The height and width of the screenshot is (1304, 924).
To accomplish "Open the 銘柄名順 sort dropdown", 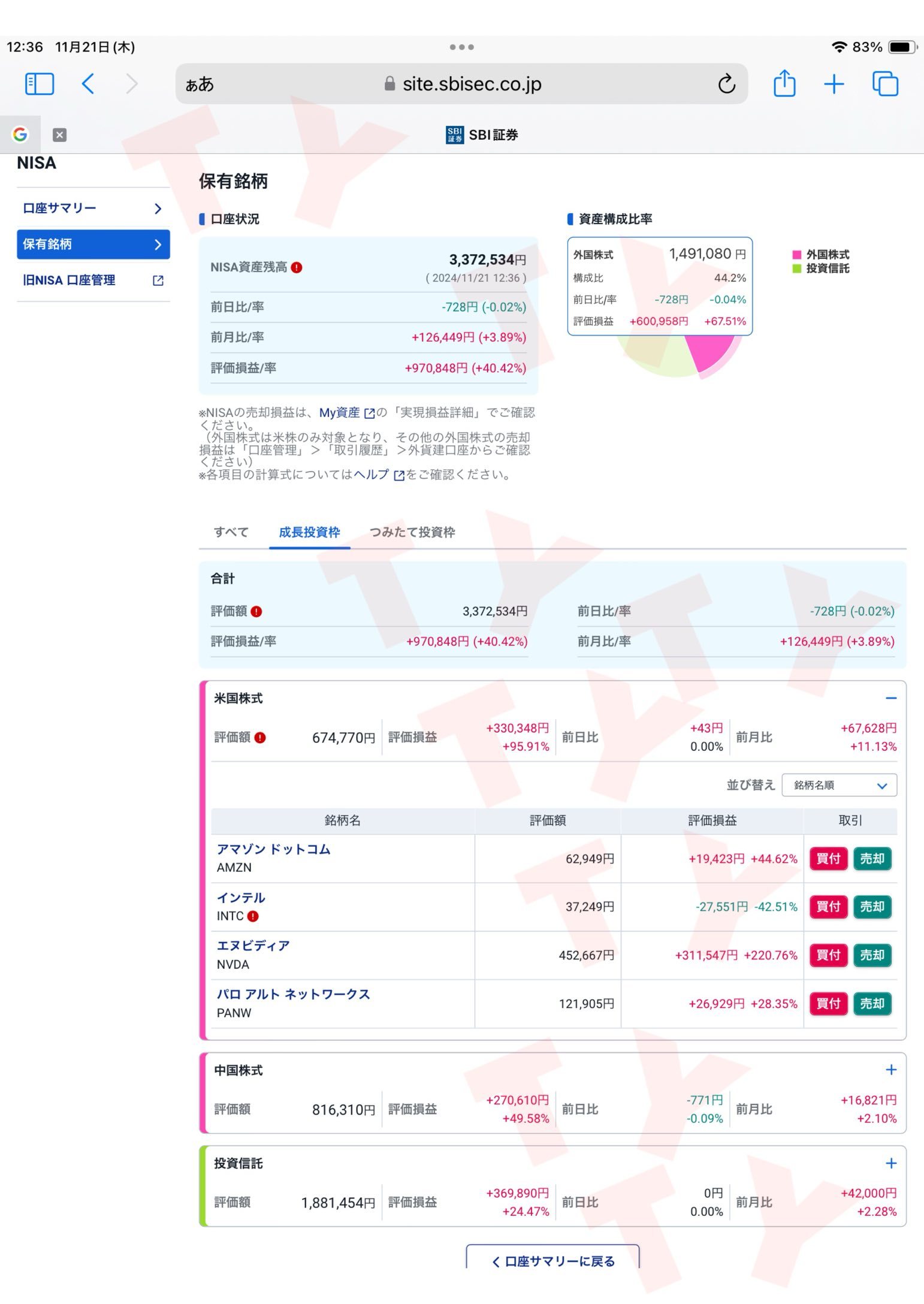I will tap(839, 785).
